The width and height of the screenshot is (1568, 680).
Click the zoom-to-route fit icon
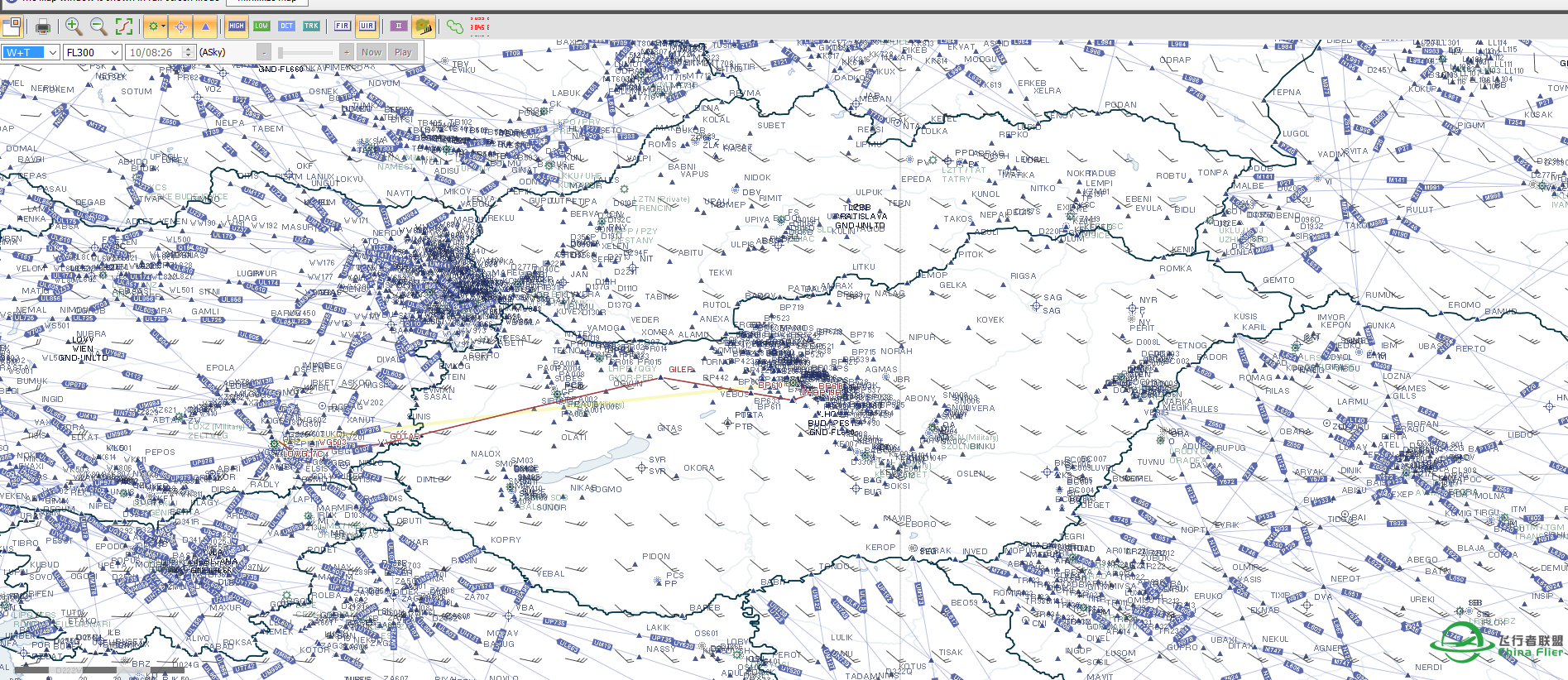(x=124, y=26)
